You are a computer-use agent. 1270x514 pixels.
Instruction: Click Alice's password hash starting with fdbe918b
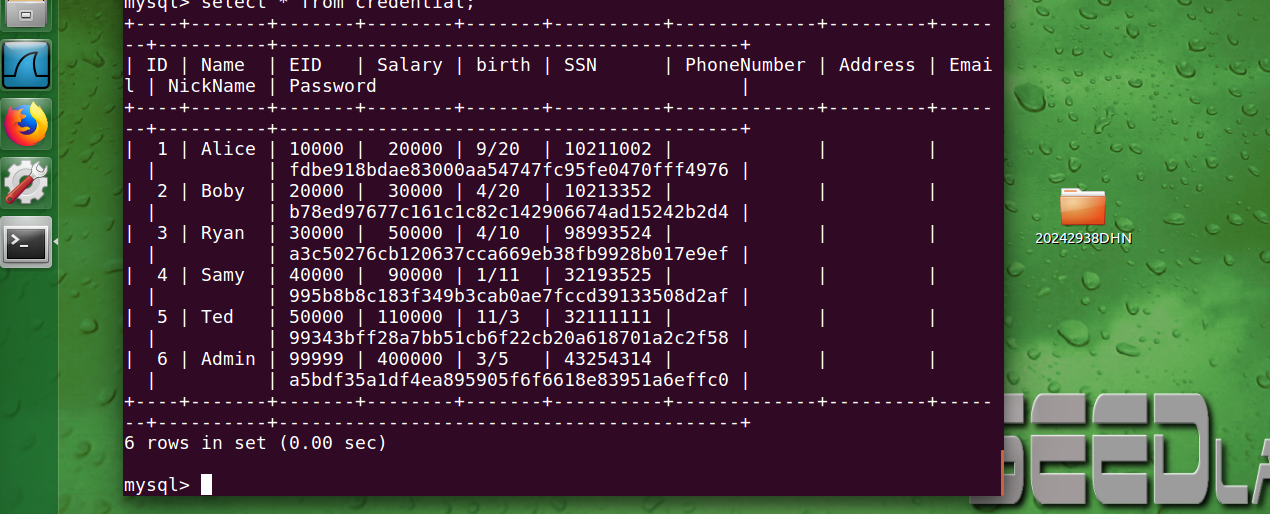tap(509, 170)
